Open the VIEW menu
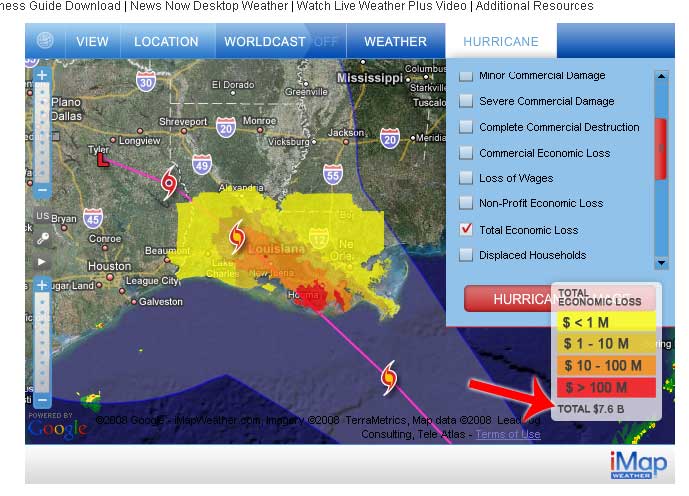 (x=92, y=42)
